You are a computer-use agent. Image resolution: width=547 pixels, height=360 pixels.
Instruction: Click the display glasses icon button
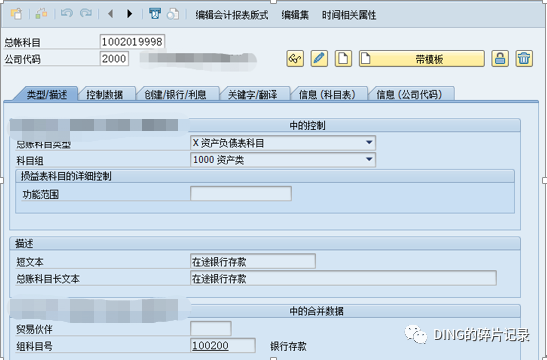[295, 59]
